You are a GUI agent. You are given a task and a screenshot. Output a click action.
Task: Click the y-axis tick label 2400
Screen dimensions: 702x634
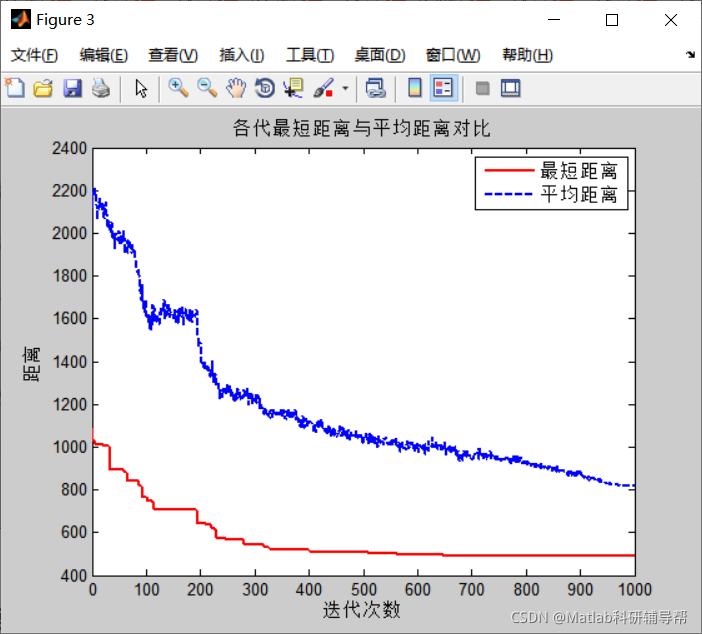pyautogui.click(x=69, y=148)
